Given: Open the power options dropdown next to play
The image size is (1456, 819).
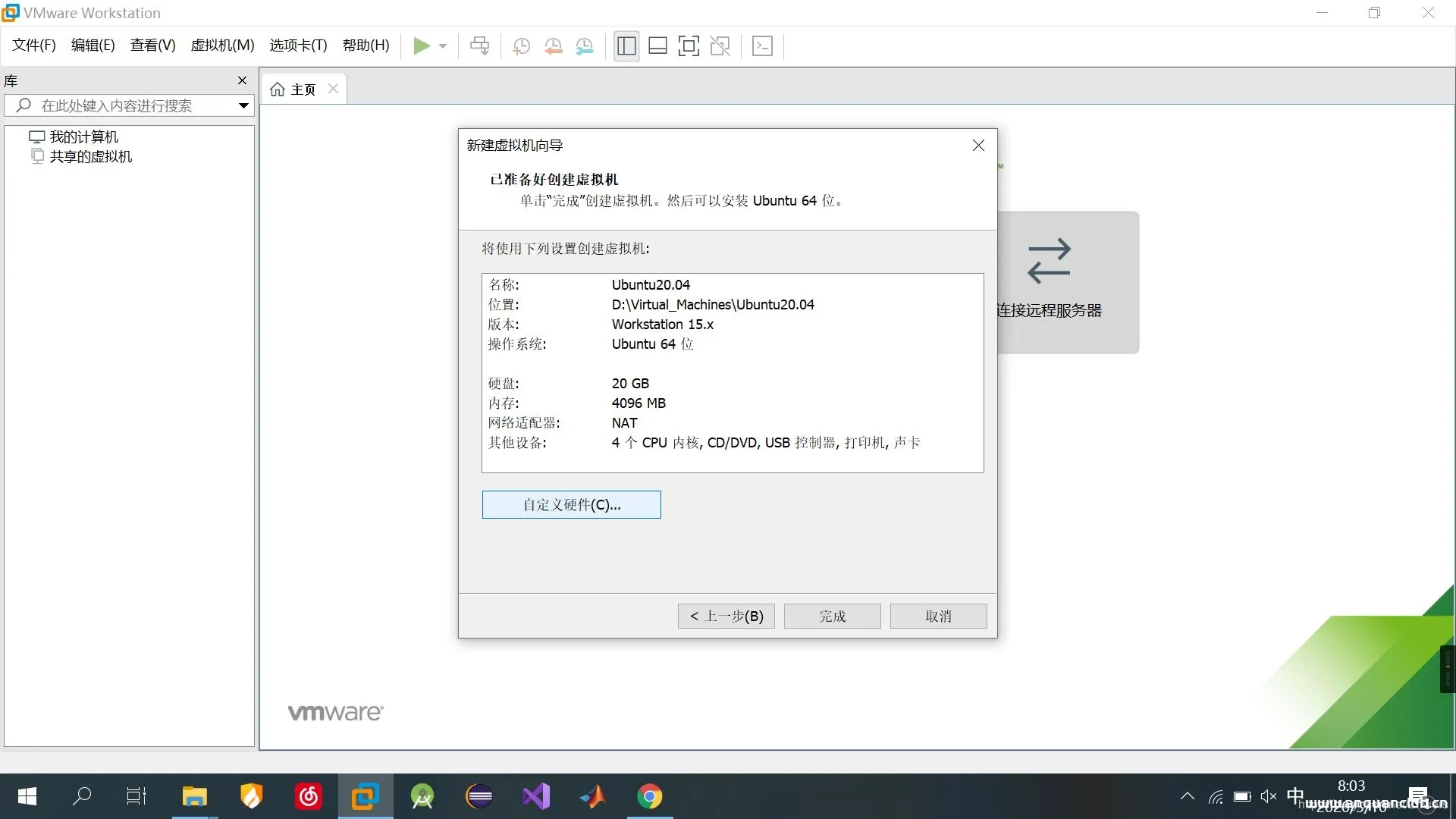Looking at the screenshot, I should [x=442, y=45].
